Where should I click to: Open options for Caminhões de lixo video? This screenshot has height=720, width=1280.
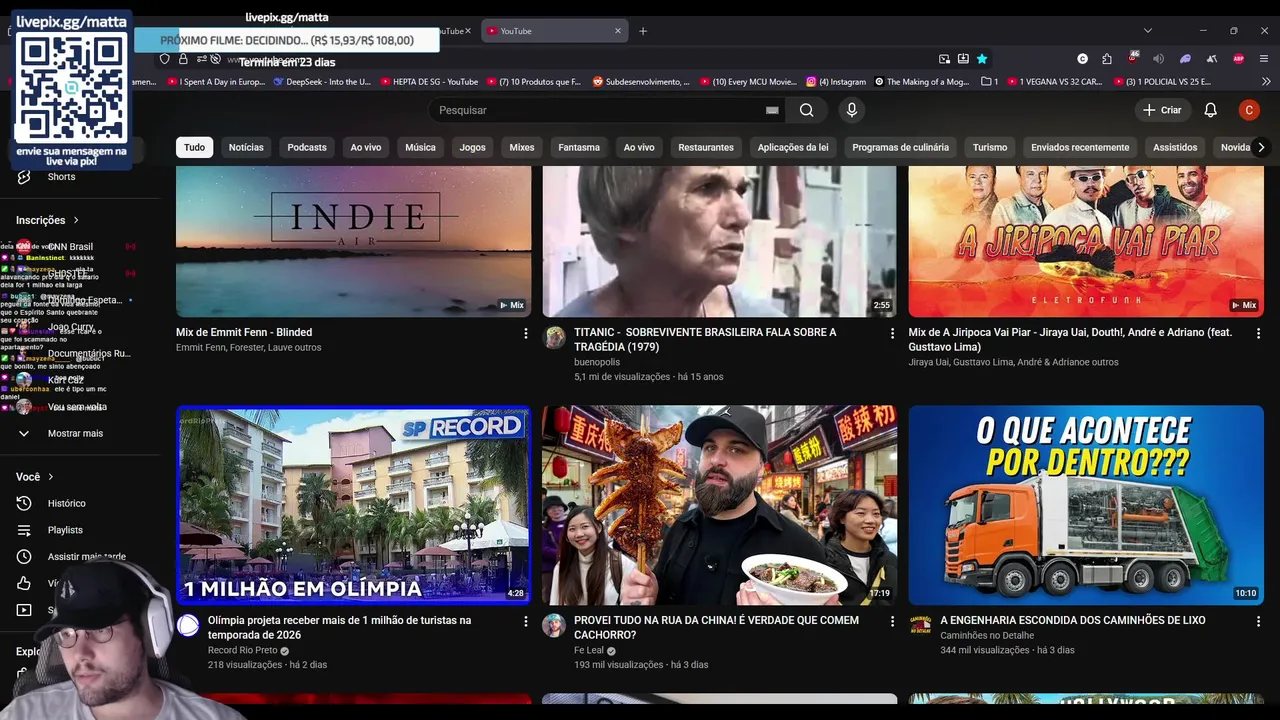pyautogui.click(x=1258, y=621)
